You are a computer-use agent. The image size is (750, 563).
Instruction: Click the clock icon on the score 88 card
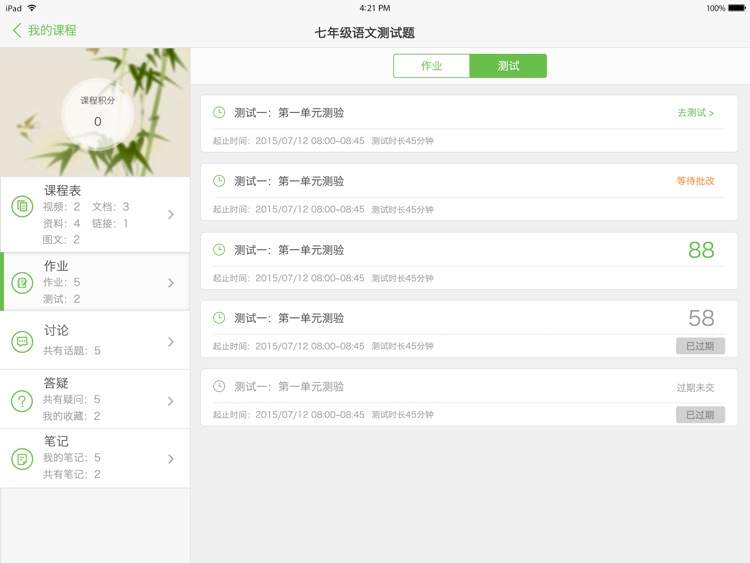pos(219,250)
